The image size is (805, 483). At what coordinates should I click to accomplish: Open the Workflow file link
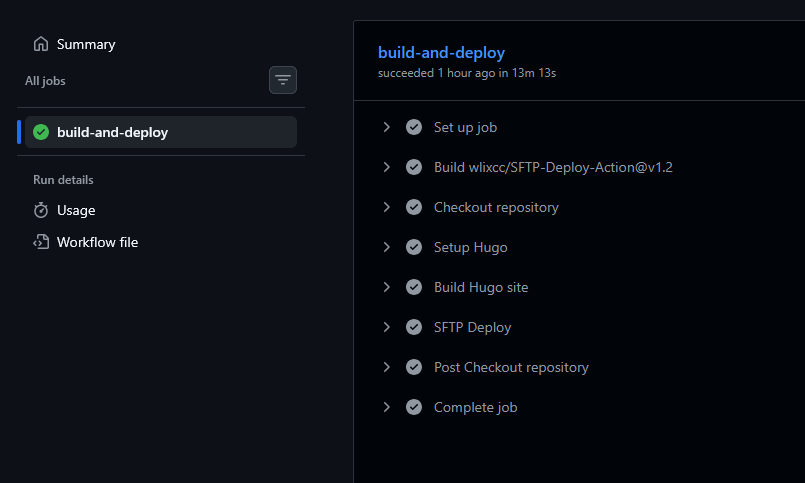[x=97, y=242]
